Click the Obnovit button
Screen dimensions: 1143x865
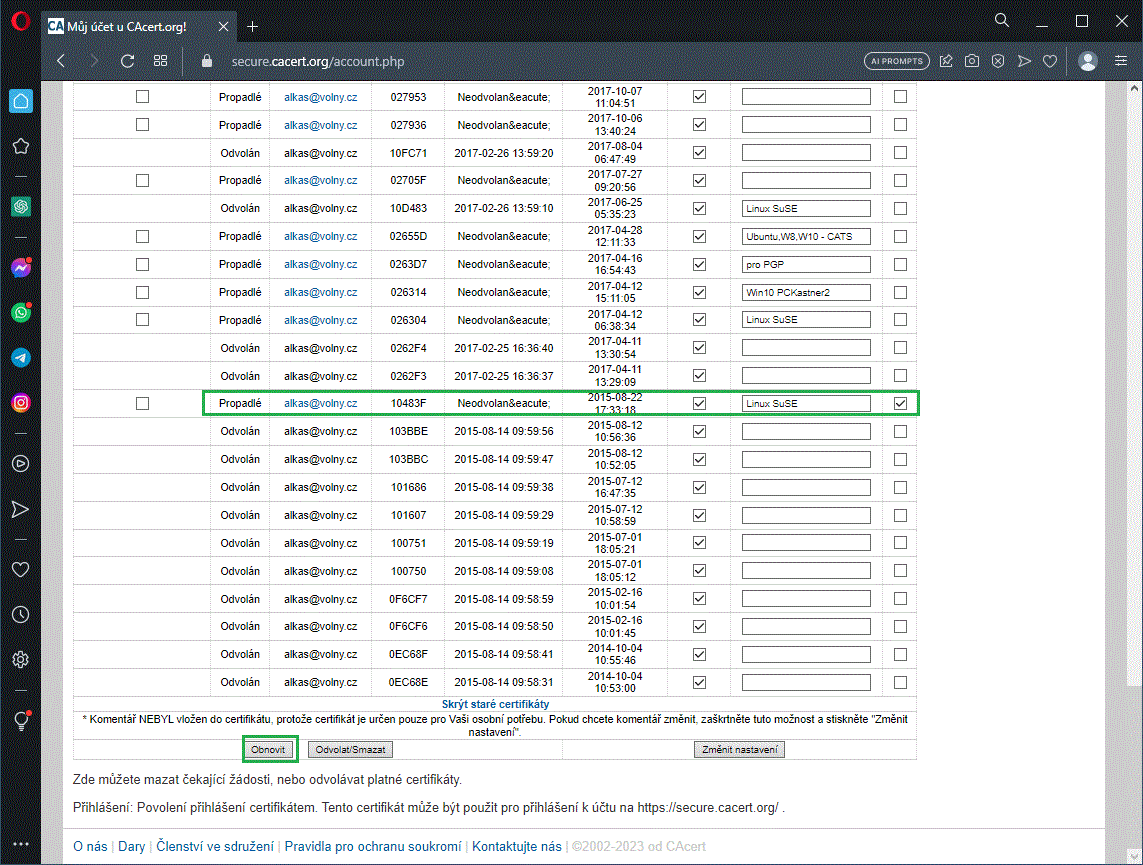click(269, 749)
